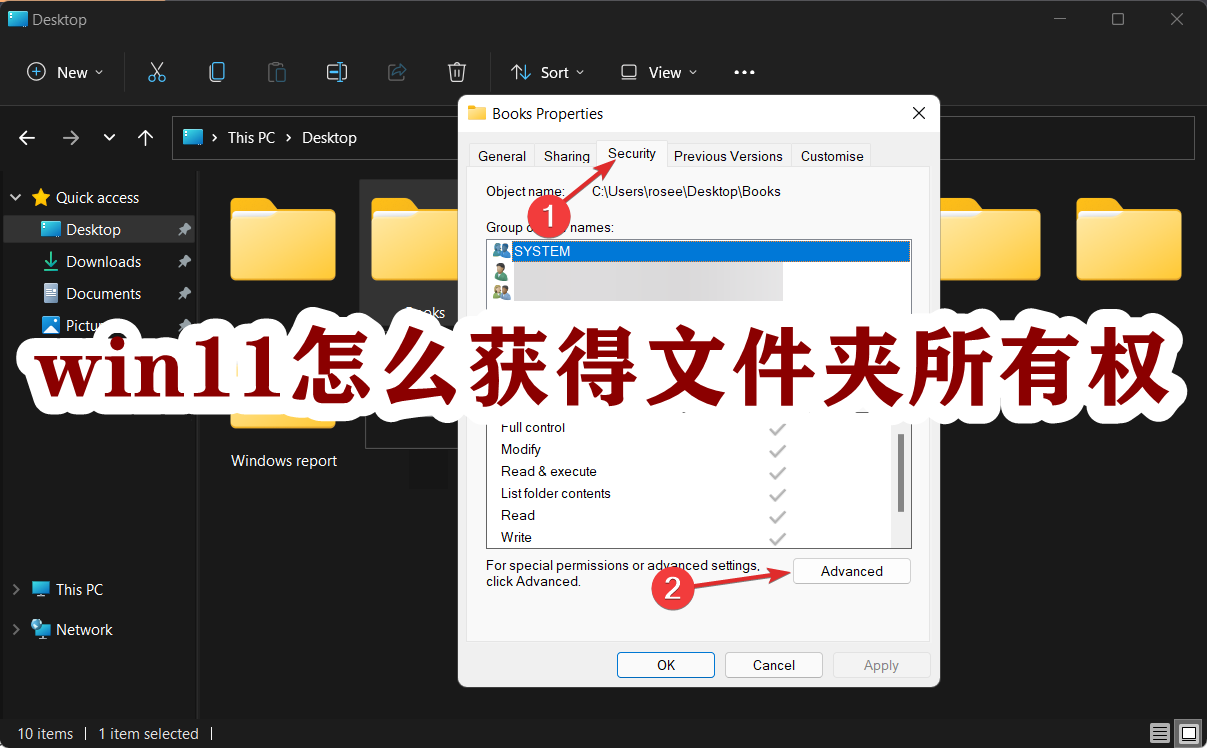
Task: Click the first folder thumbnail in Desktop
Action: [x=283, y=239]
